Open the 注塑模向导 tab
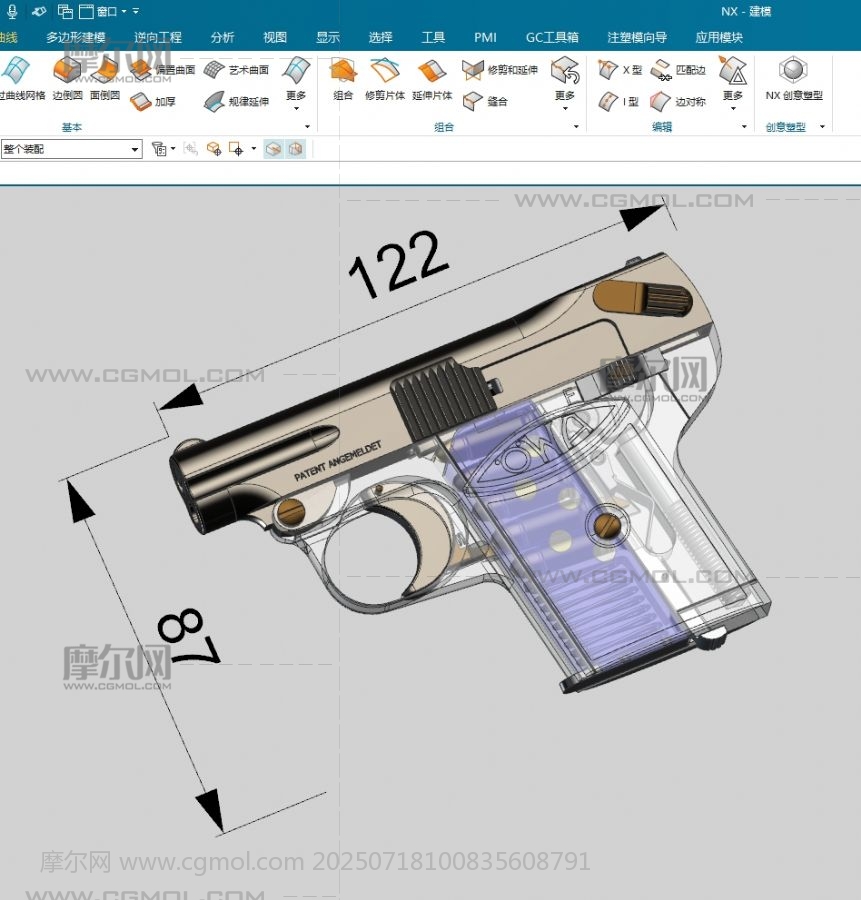Screen dimensions: 861x900 click(x=637, y=37)
